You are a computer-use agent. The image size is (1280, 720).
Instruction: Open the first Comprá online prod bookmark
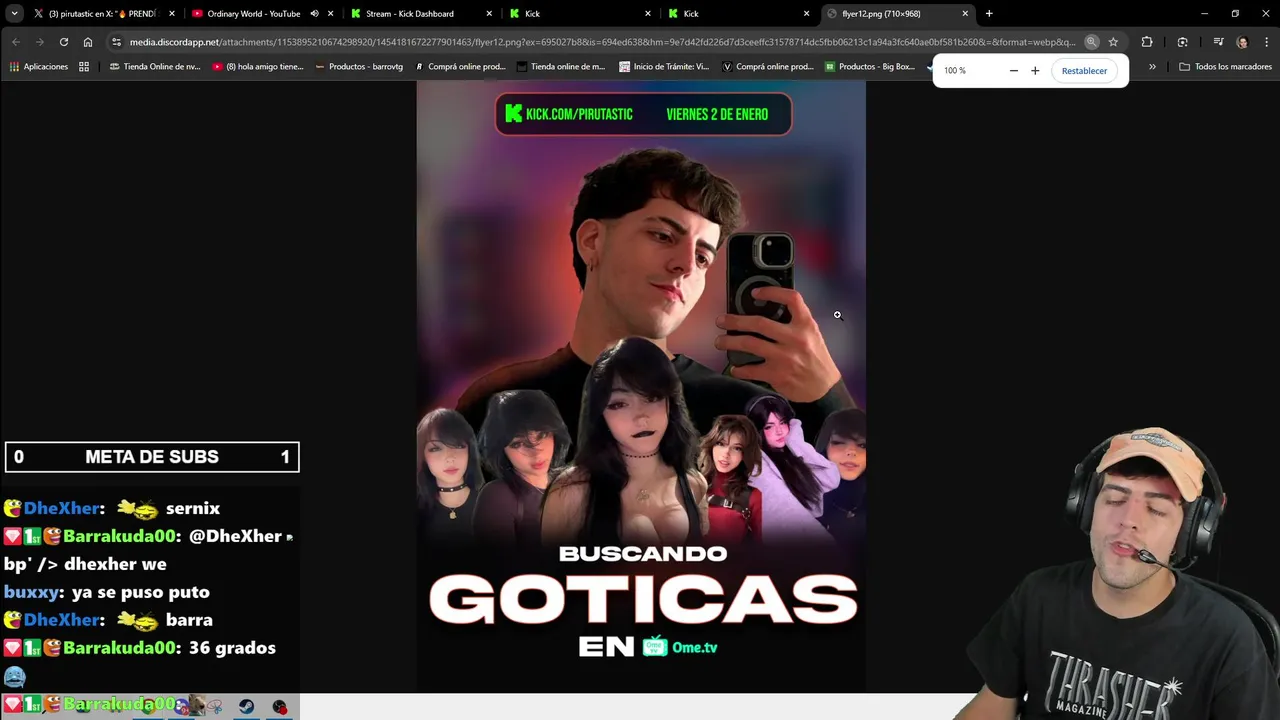point(460,67)
